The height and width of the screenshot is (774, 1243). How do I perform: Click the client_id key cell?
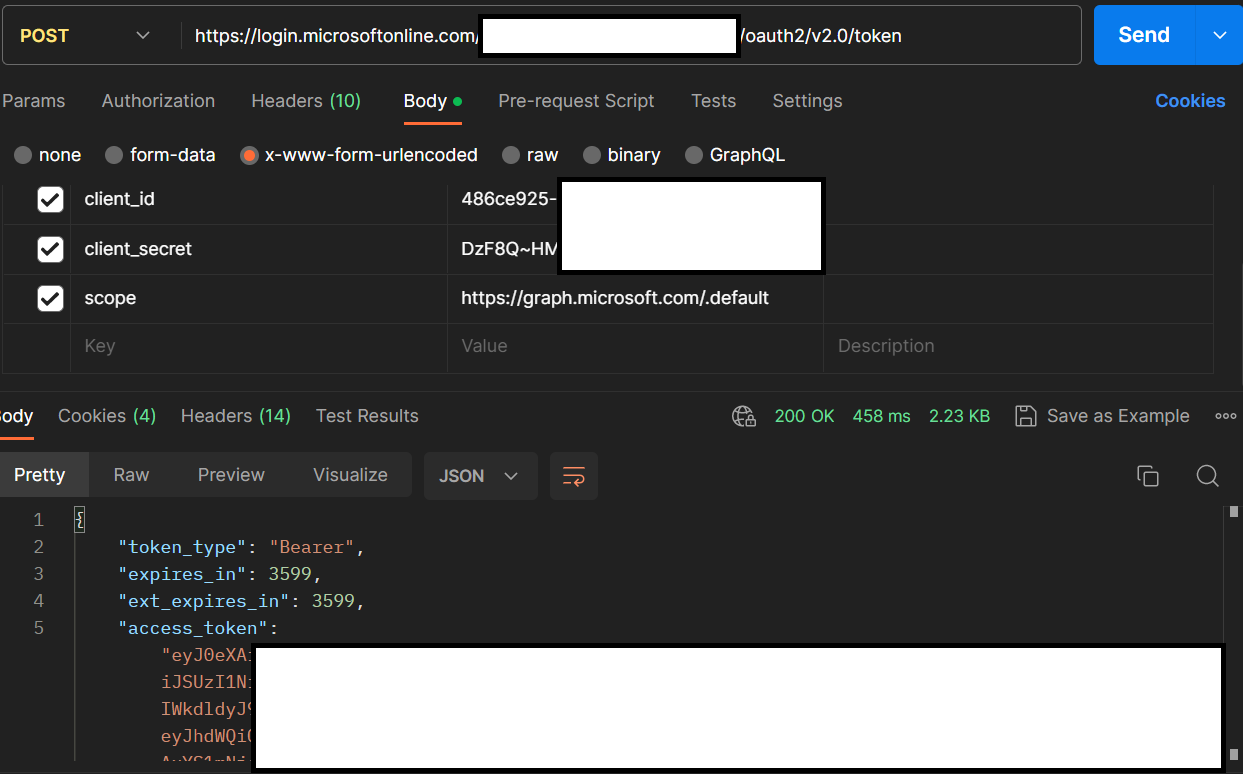click(x=259, y=200)
